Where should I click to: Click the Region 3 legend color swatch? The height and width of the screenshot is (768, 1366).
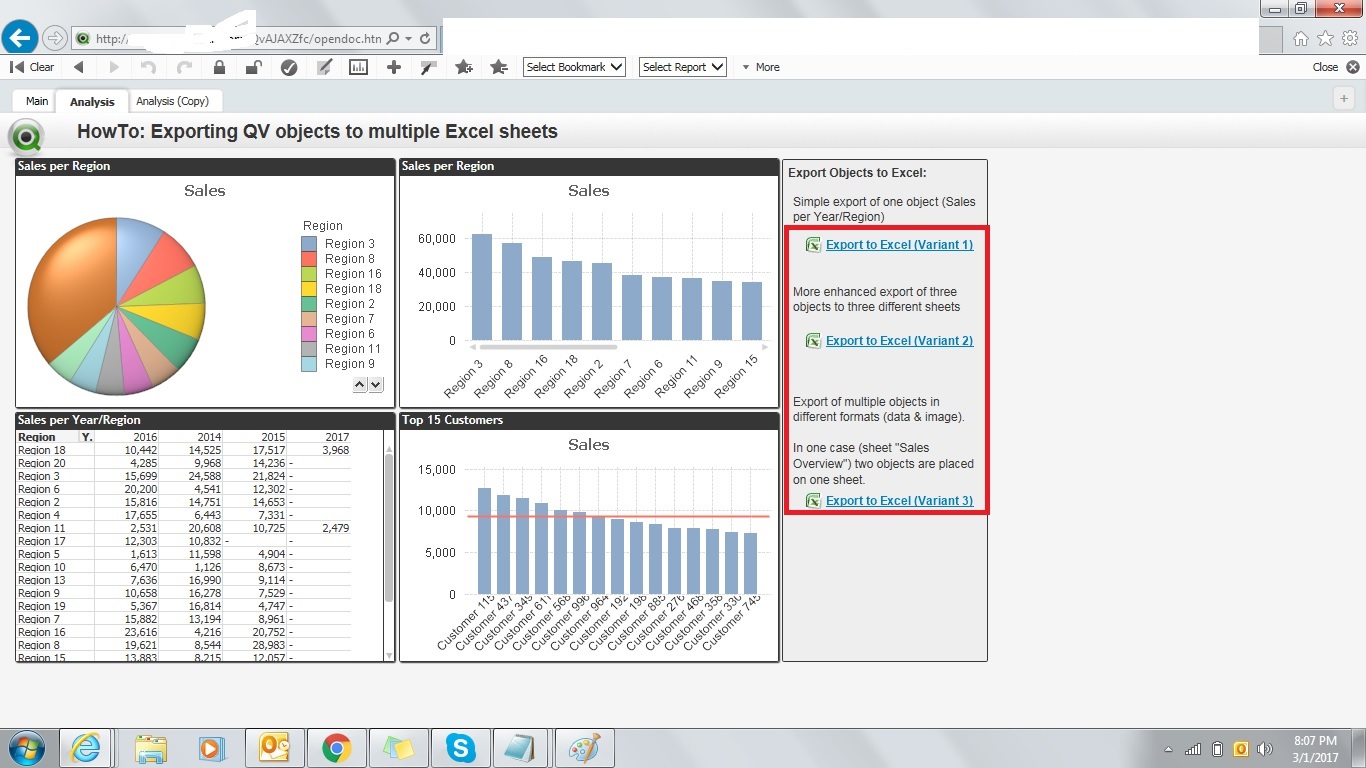point(309,244)
